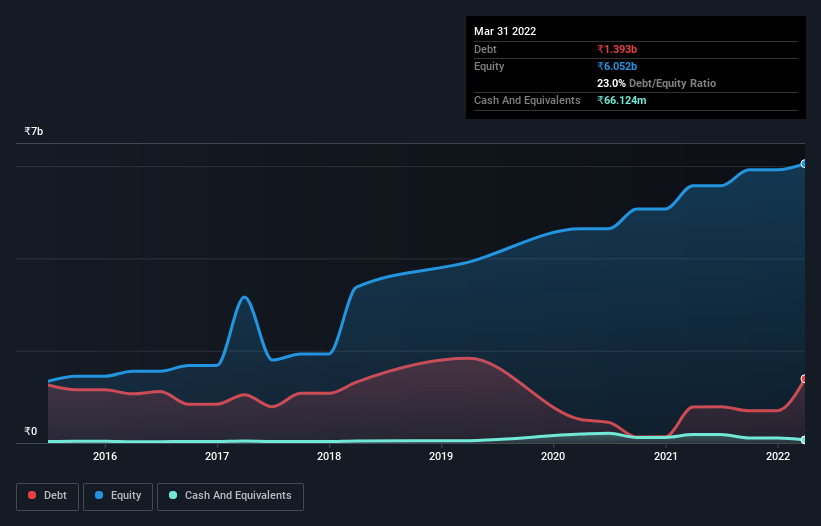Select the 2020 x-axis label
The width and height of the screenshot is (821, 526).
click(553, 456)
